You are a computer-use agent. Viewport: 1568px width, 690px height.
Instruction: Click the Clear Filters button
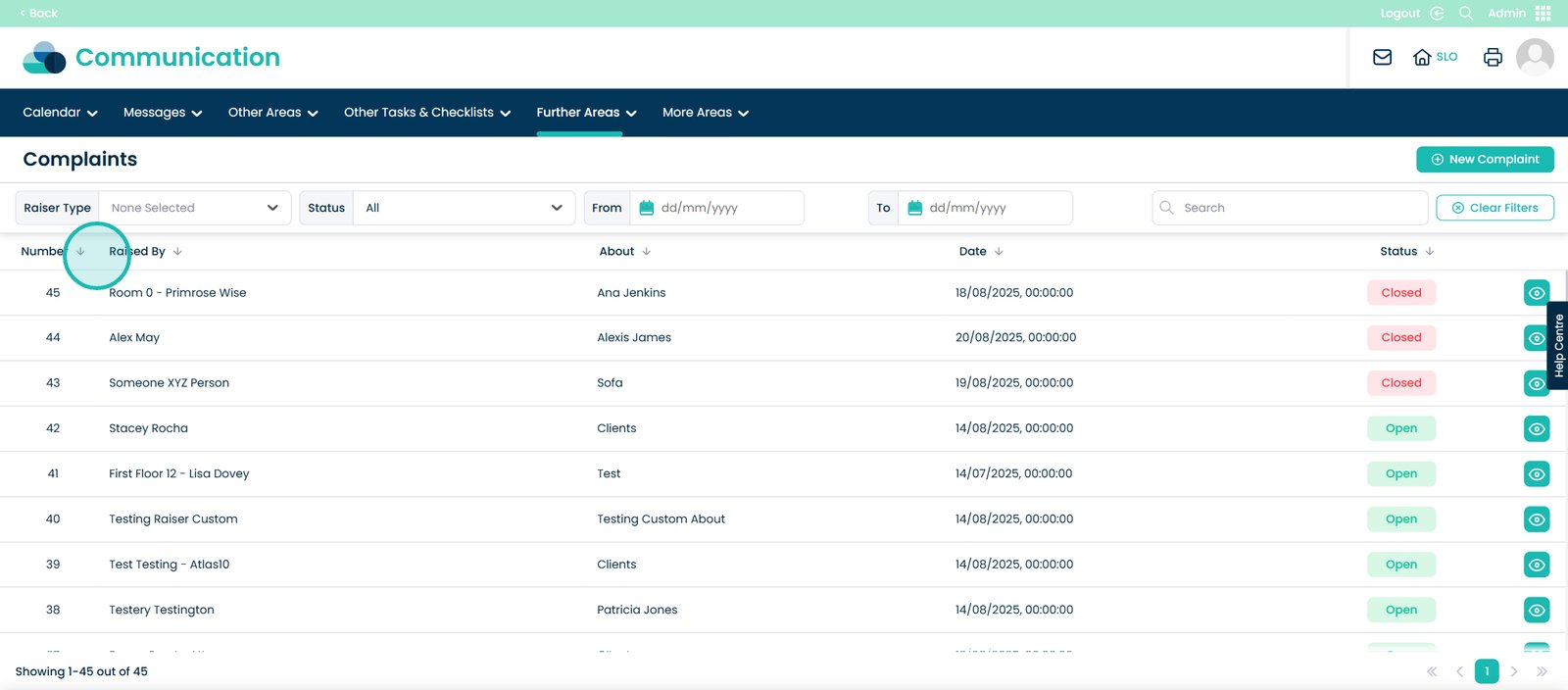[x=1494, y=208]
